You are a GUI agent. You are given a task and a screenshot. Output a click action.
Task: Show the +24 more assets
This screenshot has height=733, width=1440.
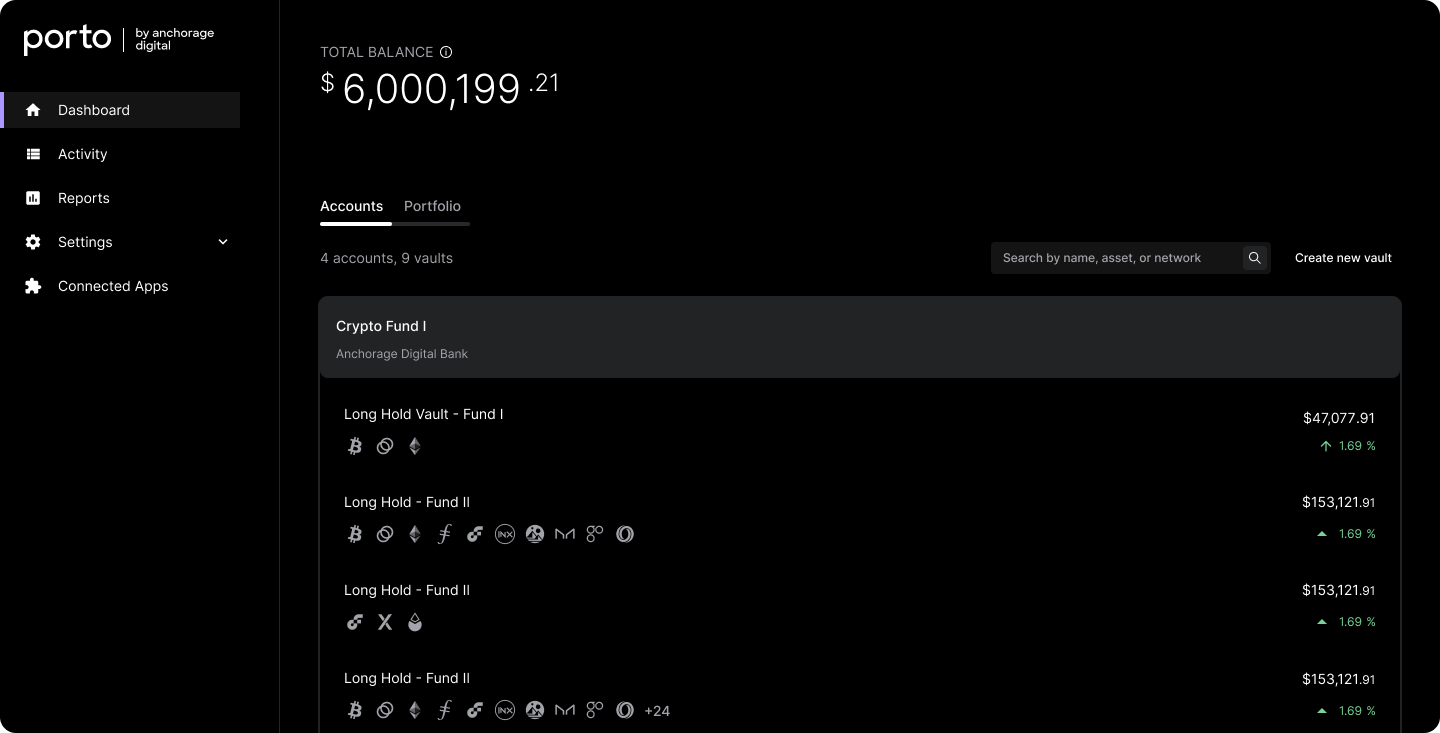[x=657, y=711]
